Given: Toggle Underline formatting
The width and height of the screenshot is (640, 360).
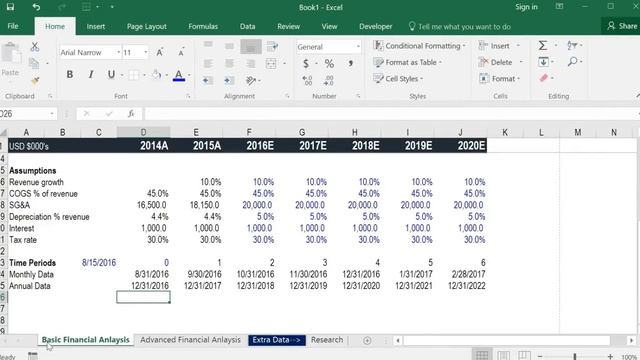Looking at the screenshot, I should pyautogui.click(x=111, y=74).
